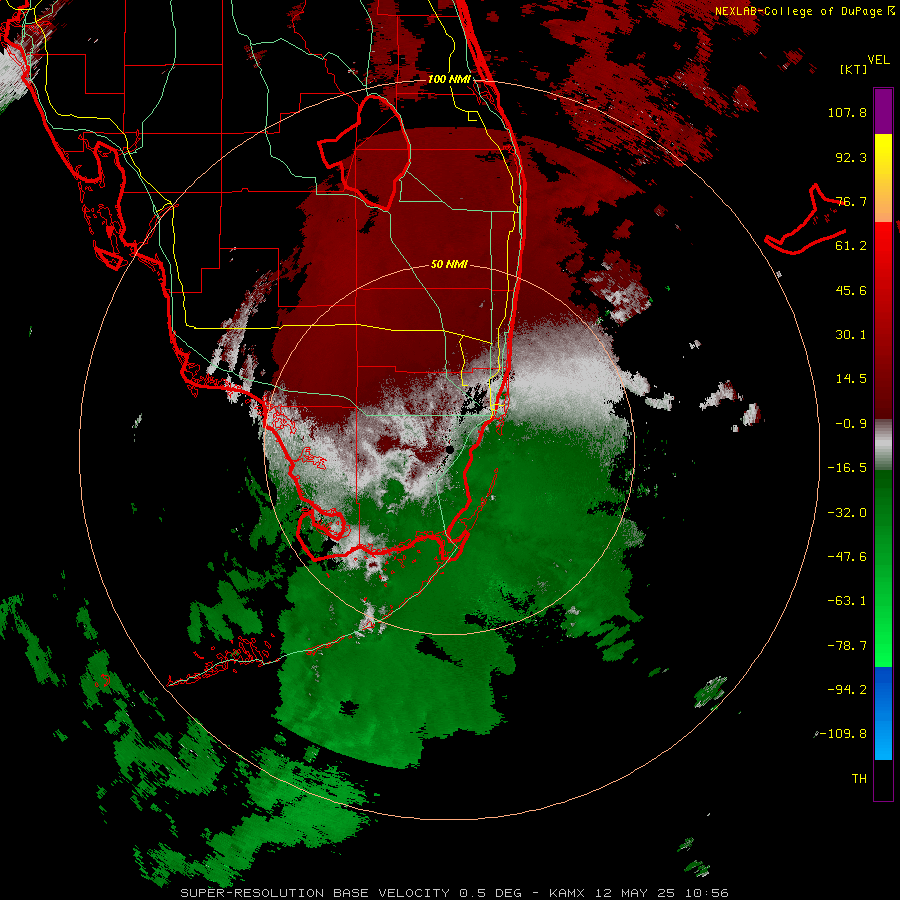The image size is (900, 900).
Task: Click the black radar site dot
Action: pyautogui.click(x=450, y=450)
